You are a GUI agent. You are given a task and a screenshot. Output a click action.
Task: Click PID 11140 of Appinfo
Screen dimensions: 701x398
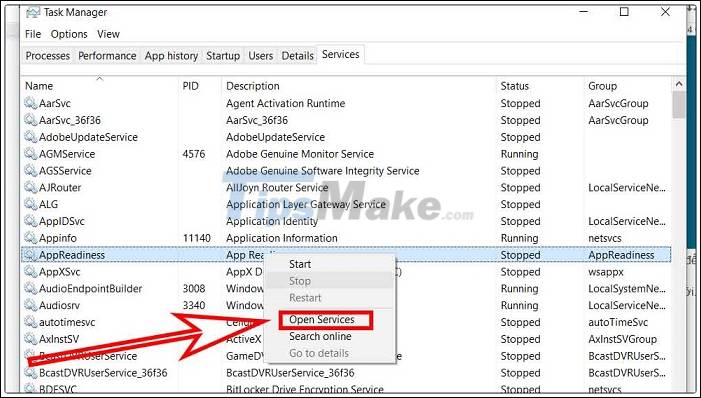197,238
